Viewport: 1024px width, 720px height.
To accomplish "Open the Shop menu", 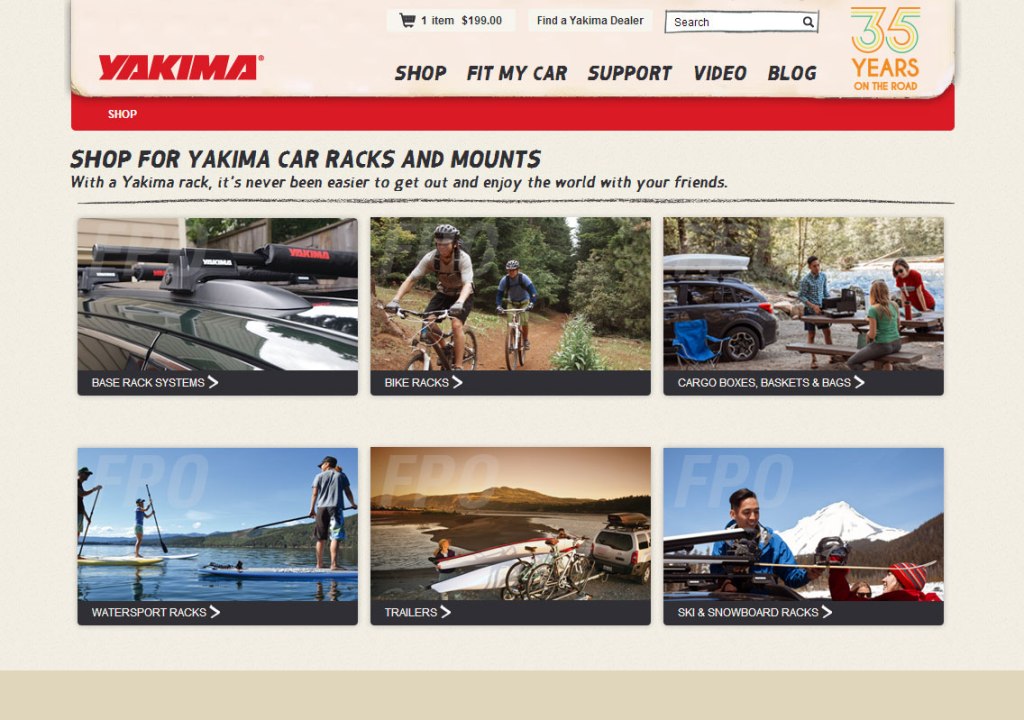I will pyautogui.click(x=421, y=73).
